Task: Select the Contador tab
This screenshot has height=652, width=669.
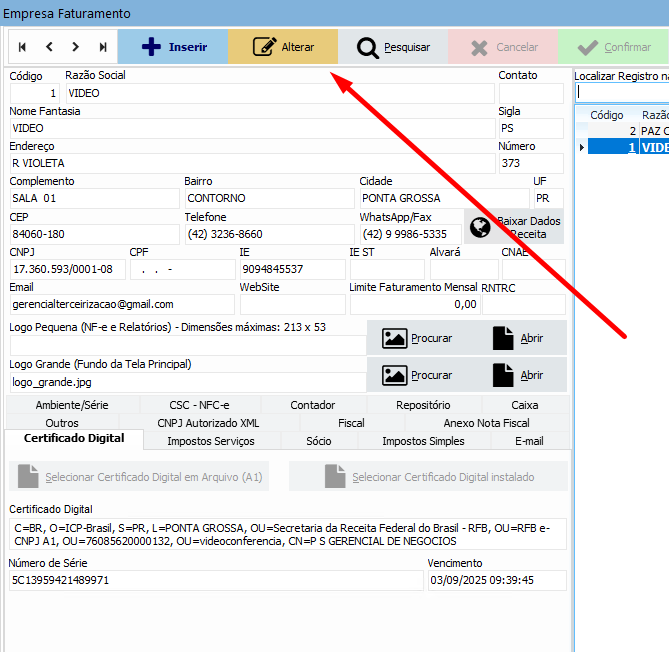Action: [313, 405]
